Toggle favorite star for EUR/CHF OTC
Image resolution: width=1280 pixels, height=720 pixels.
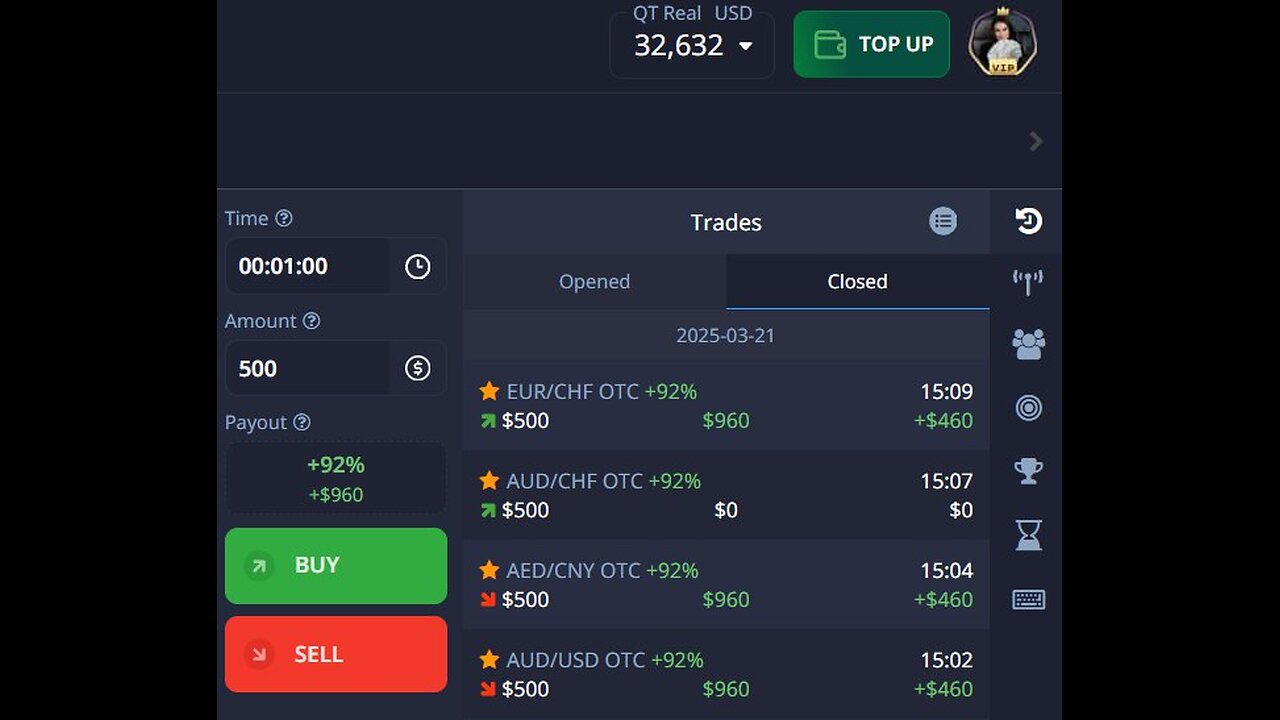click(489, 391)
